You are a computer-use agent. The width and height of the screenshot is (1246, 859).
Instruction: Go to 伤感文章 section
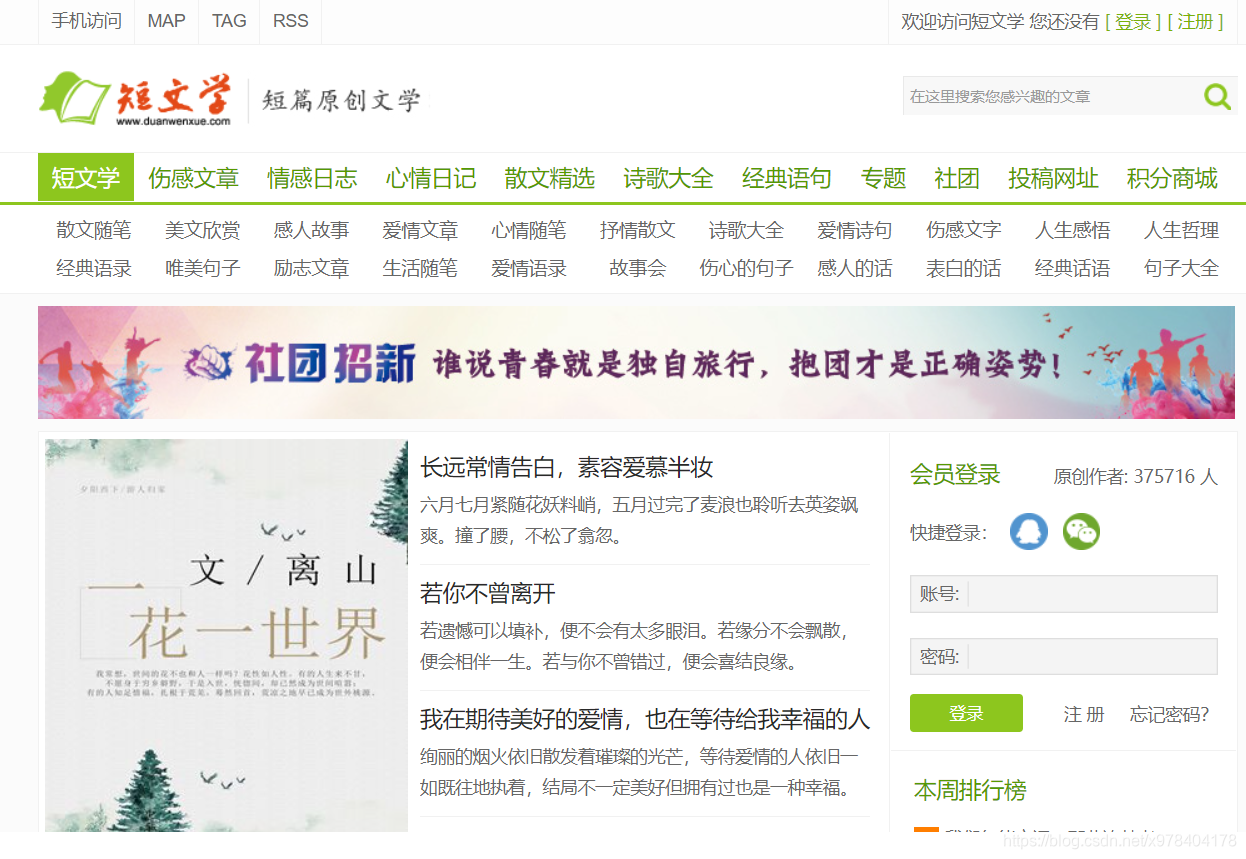(x=194, y=178)
